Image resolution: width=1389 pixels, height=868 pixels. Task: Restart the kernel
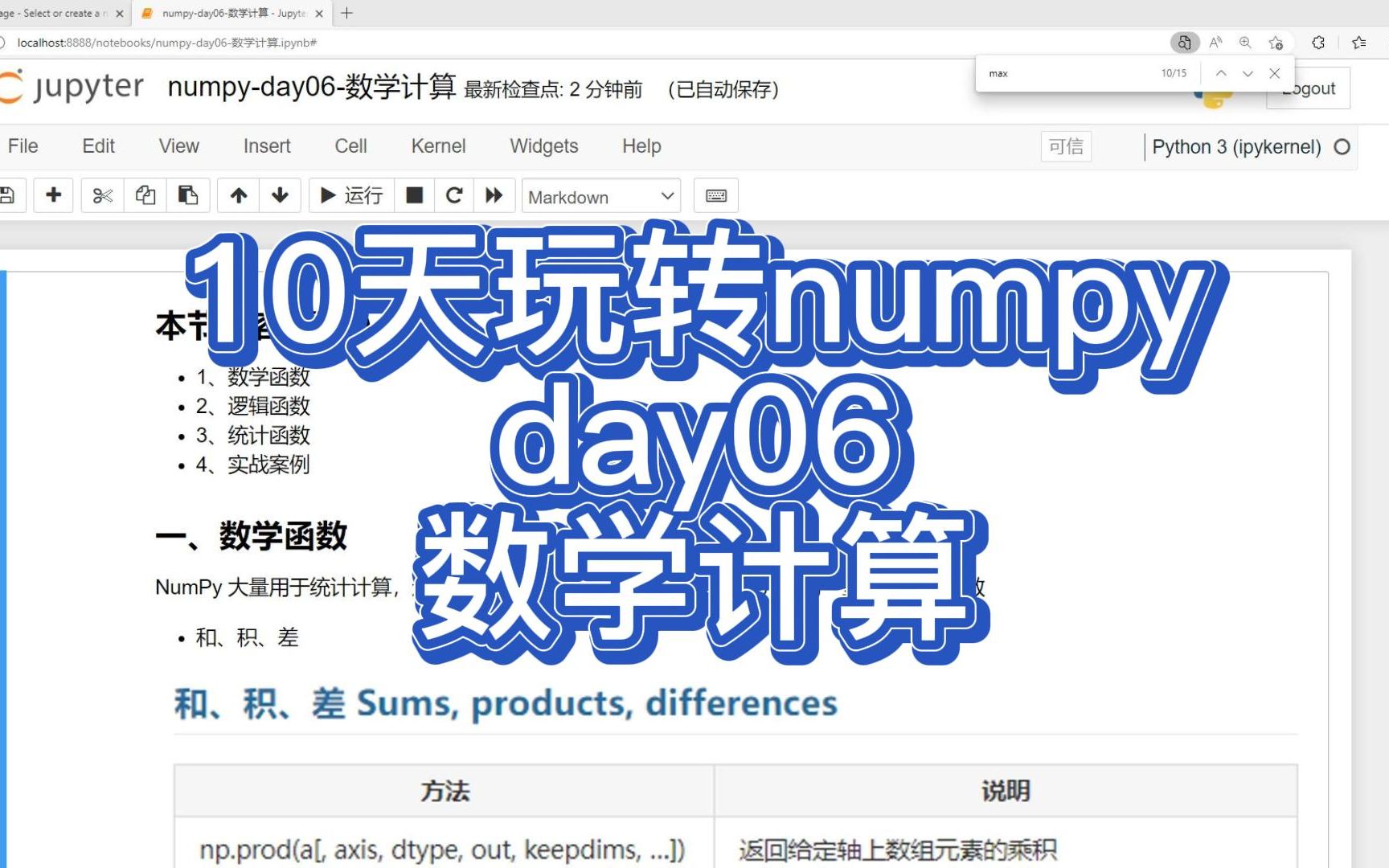[454, 195]
